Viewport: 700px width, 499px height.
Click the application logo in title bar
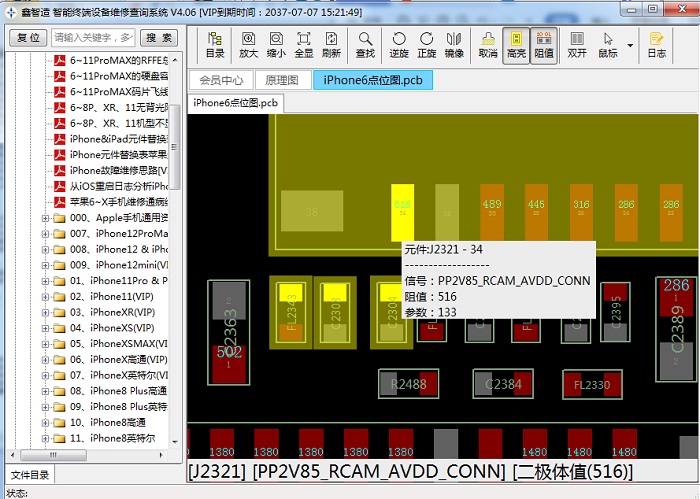[11, 12]
